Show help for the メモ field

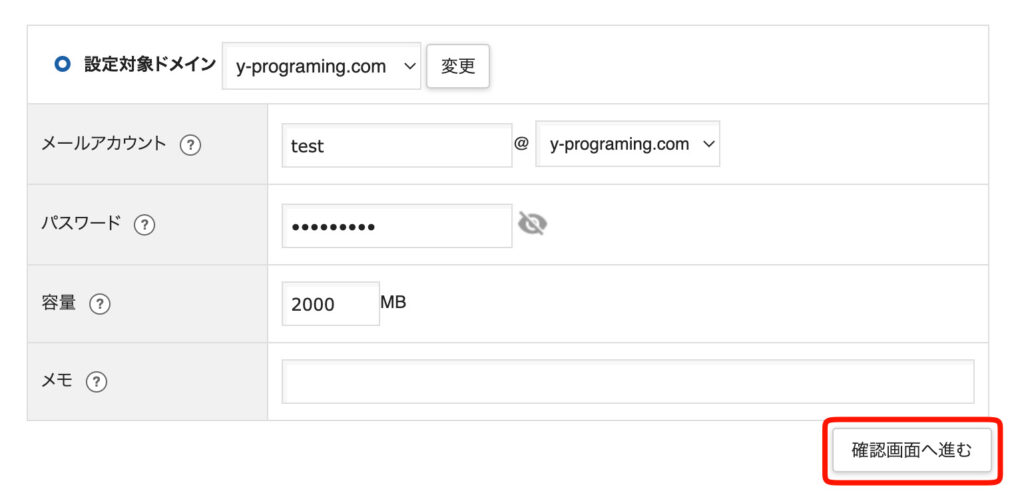coord(96,381)
